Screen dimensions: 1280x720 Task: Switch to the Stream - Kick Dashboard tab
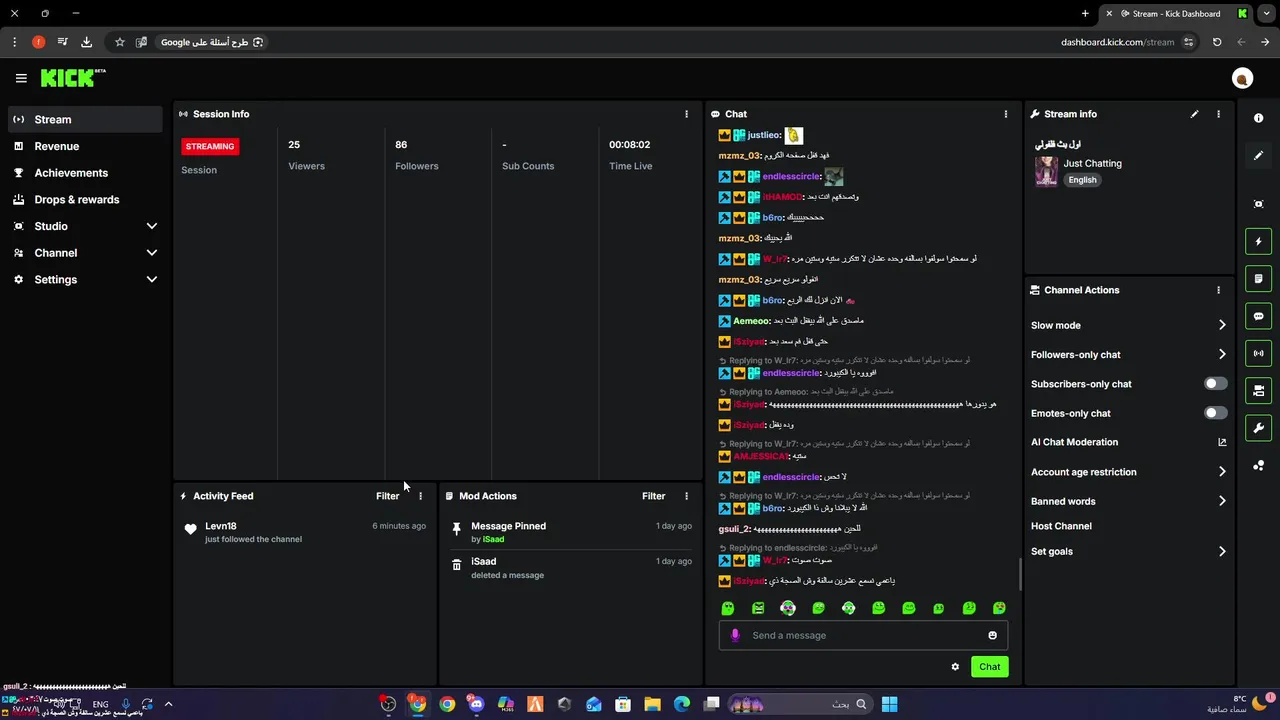[x=1176, y=14]
